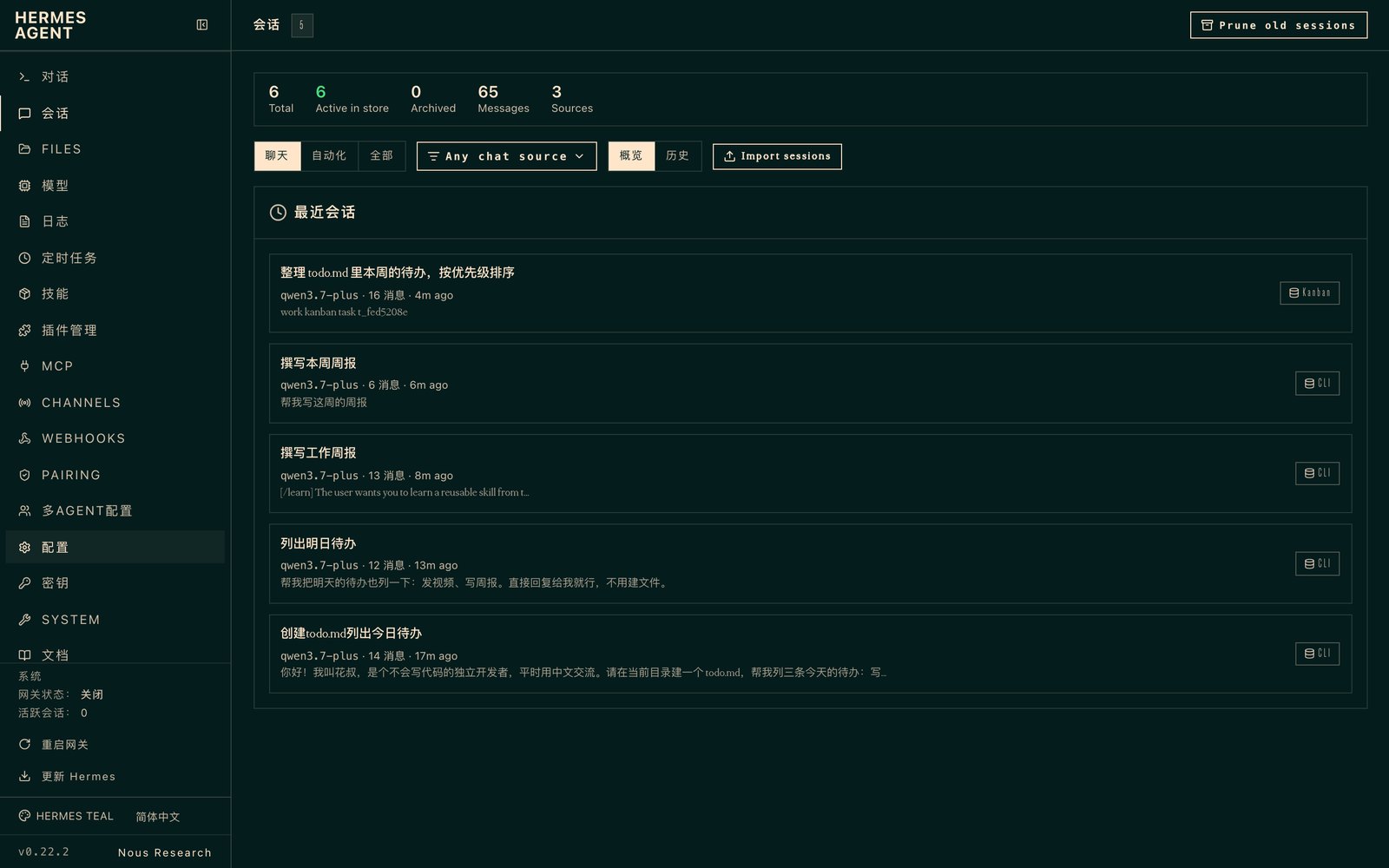This screenshot has height=868, width=1389.
Task: Open the 密钥 key icon
Action: [x=24, y=583]
